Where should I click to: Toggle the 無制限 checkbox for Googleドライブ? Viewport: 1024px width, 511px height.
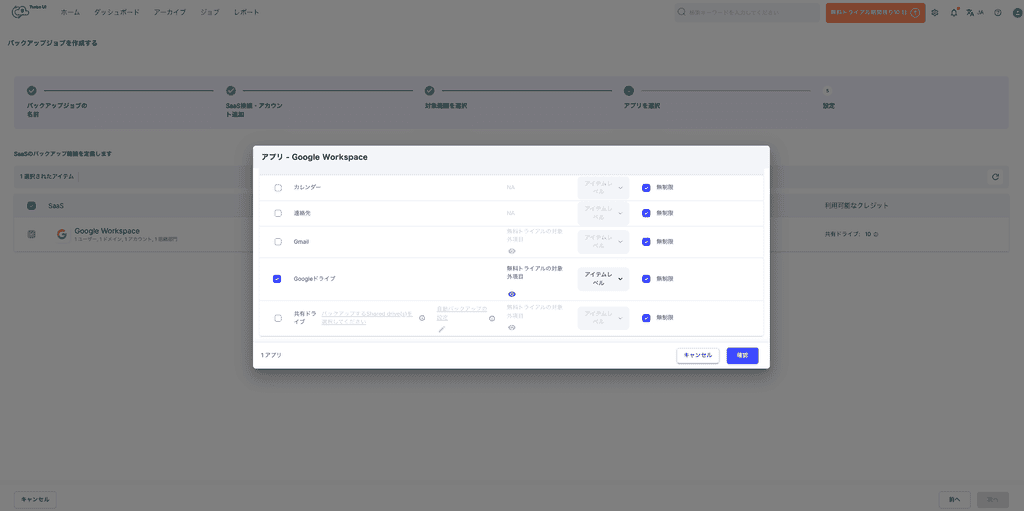(x=646, y=279)
